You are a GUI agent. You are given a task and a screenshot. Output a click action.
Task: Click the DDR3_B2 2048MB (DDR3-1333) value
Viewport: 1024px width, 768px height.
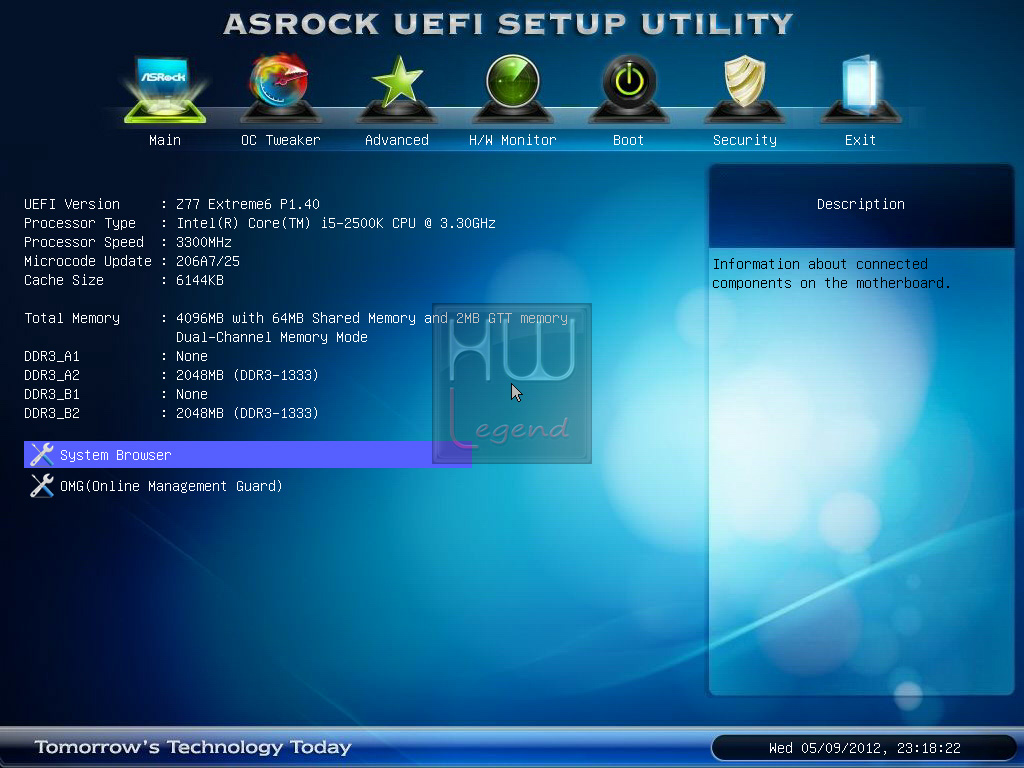(247, 413)
